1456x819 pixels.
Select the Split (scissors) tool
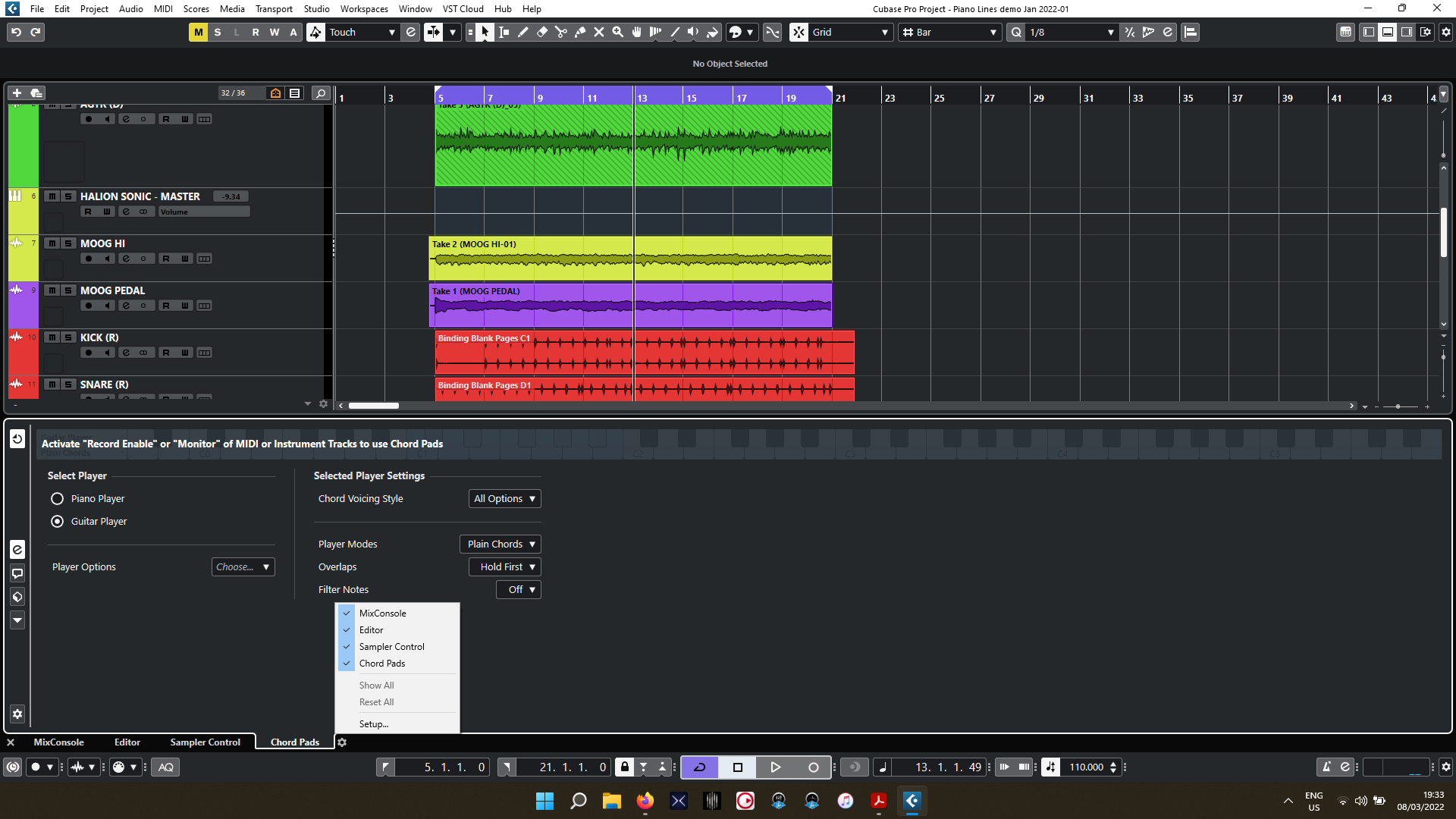[560, 32]
